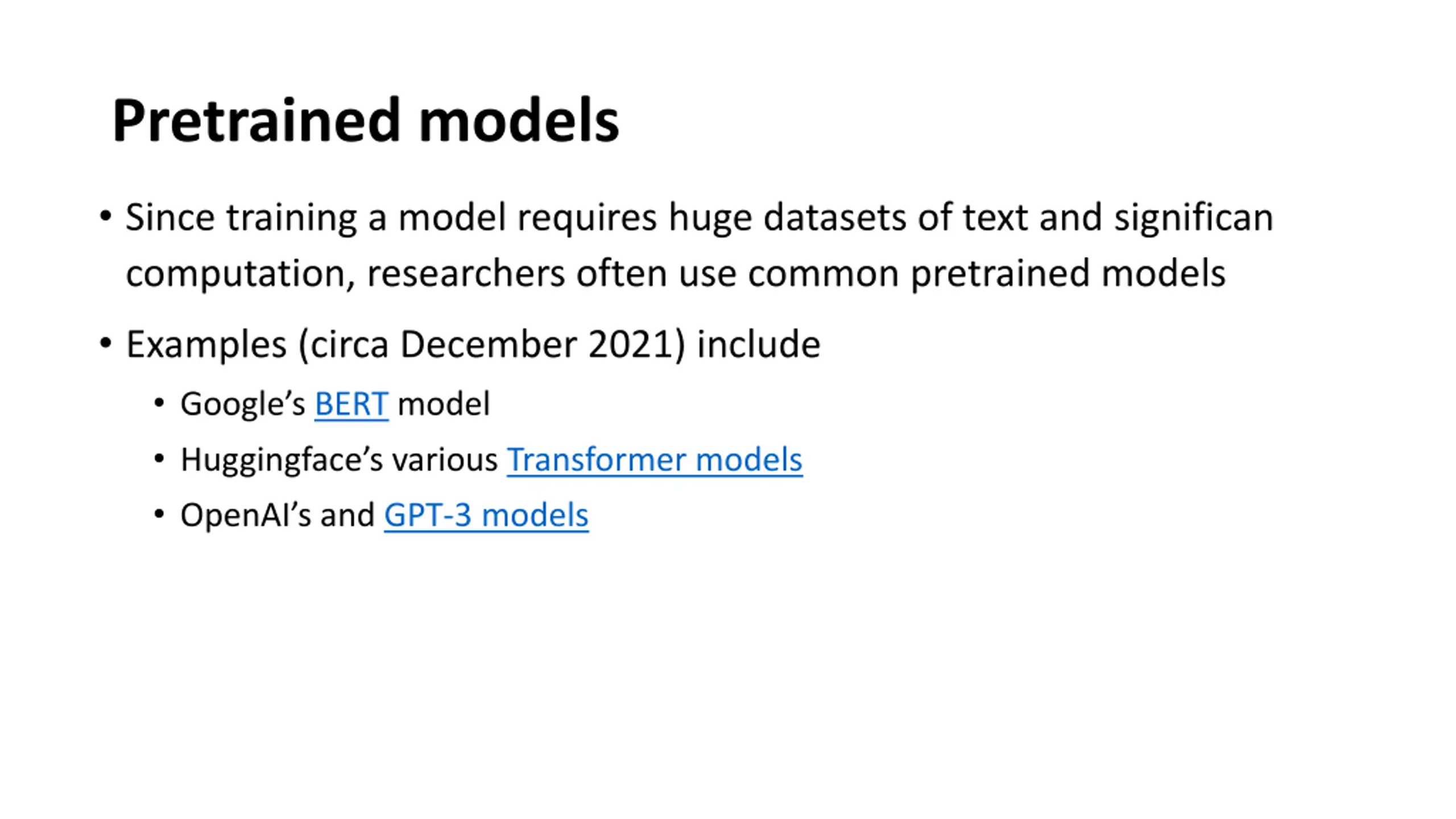1456x819 pixels.
Task: Click the year '2021)' text
Action: click(x=637, y=345)
